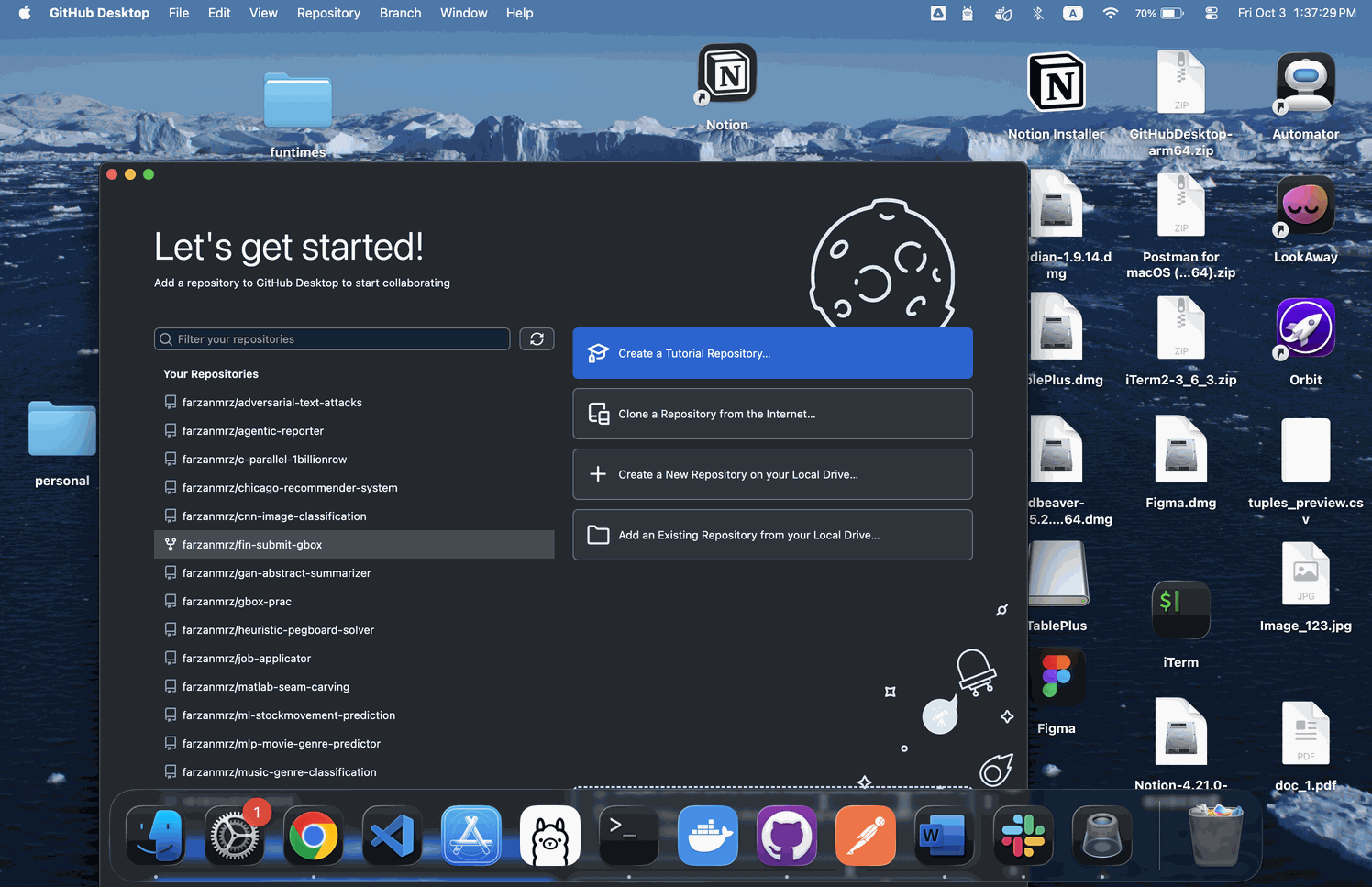Open the Branch menu

click(x=400, y=13)
